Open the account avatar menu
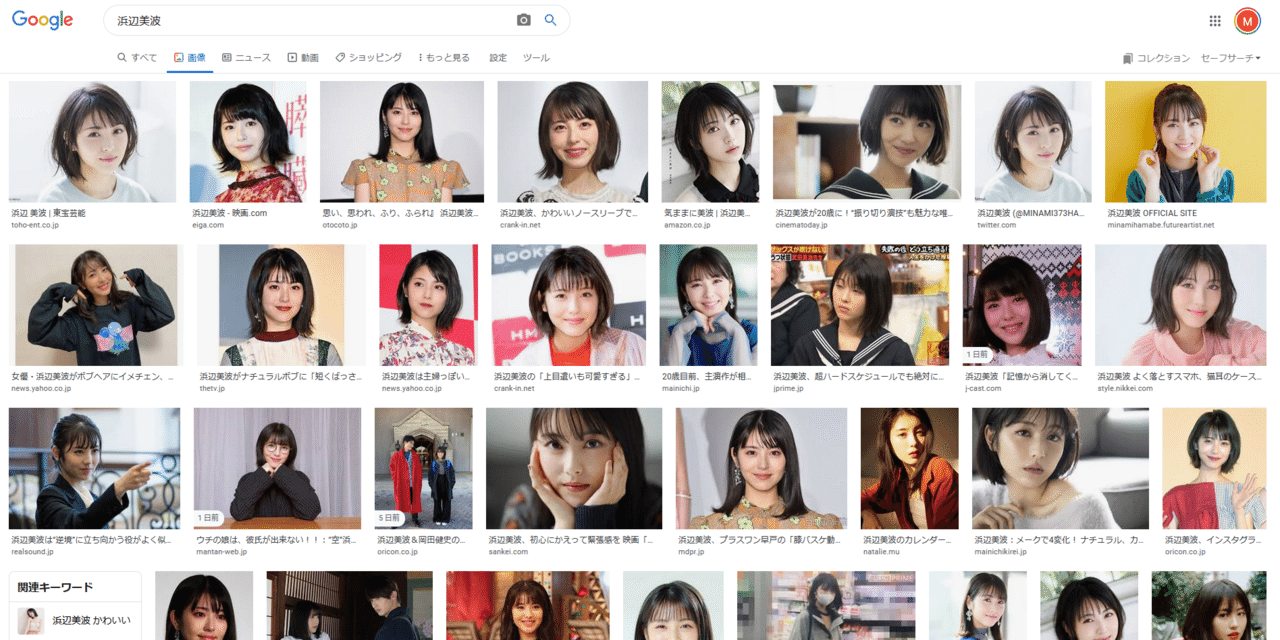The width and height of the screenshot is (1280, 640). point(1247,20)
